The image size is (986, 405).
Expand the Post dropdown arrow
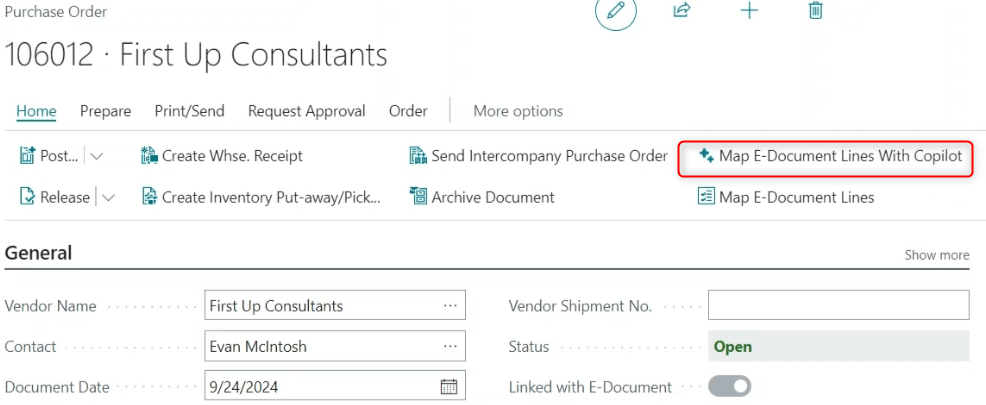(96, 156)
